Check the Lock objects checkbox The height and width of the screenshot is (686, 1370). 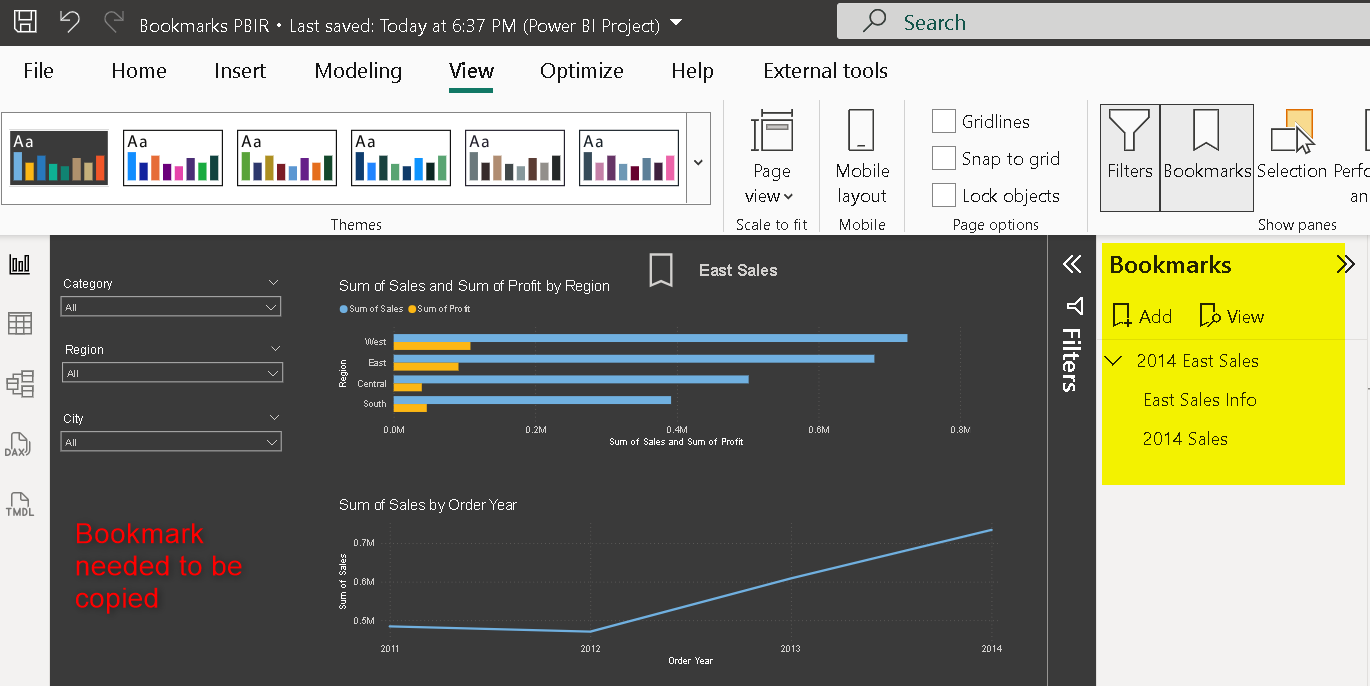click(944, 195)
